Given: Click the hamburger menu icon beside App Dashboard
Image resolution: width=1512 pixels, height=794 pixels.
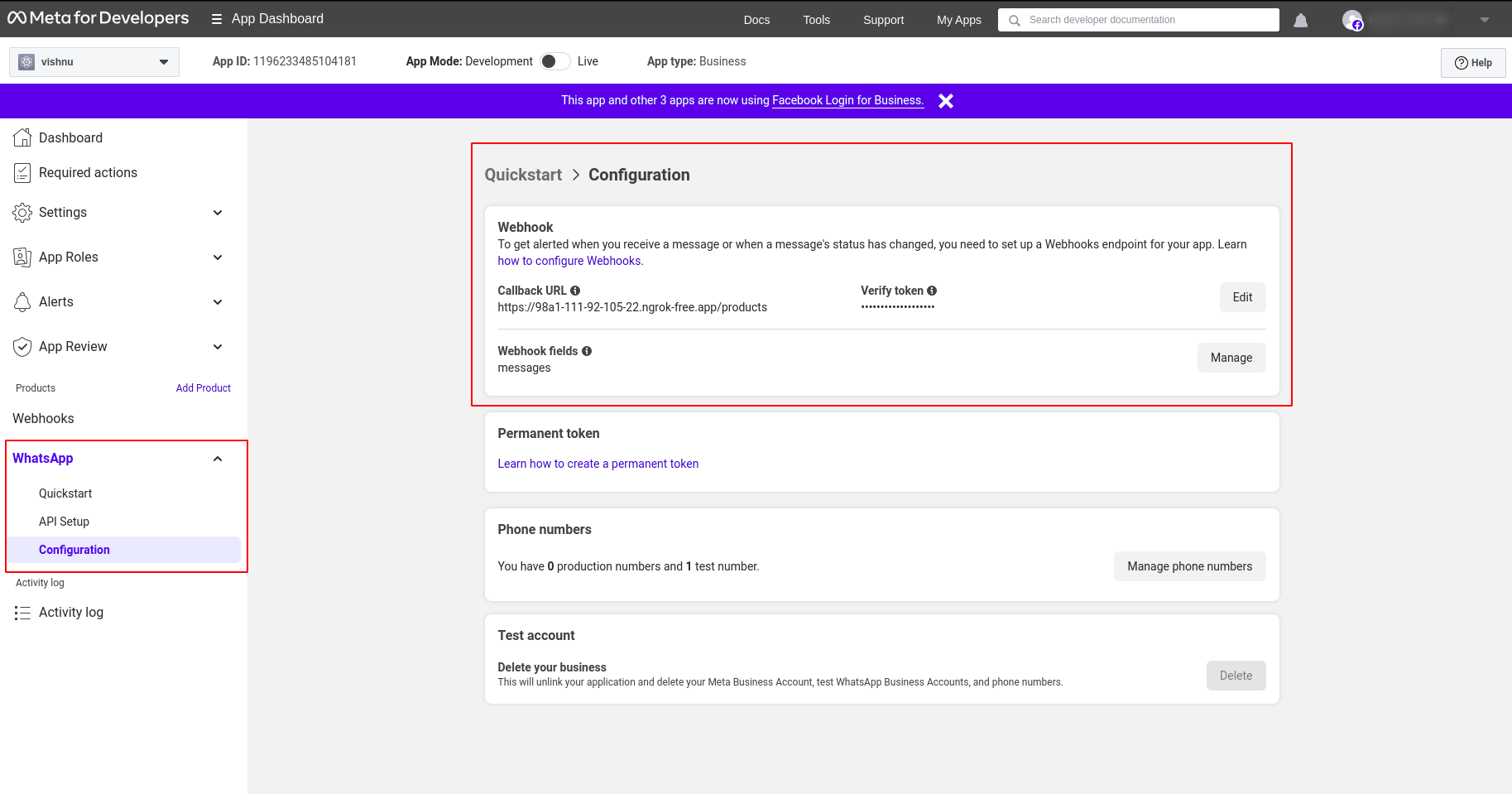Looking at the screenshot, I should click(217, 19).
